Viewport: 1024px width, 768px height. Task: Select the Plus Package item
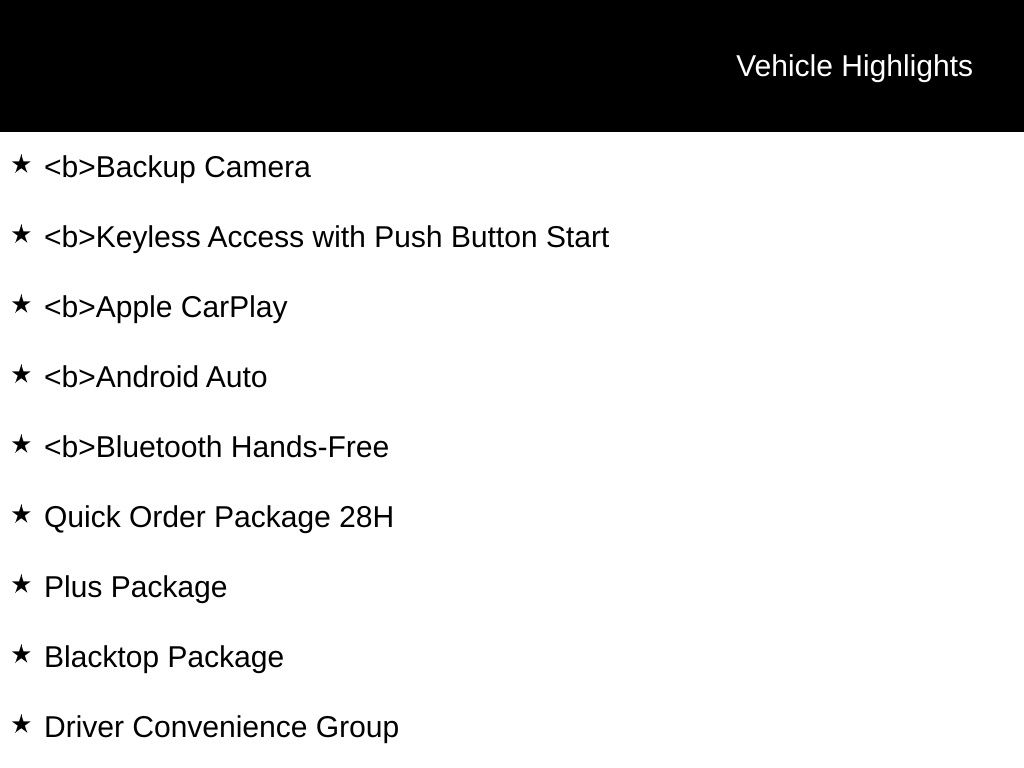(x=136, y=587)
